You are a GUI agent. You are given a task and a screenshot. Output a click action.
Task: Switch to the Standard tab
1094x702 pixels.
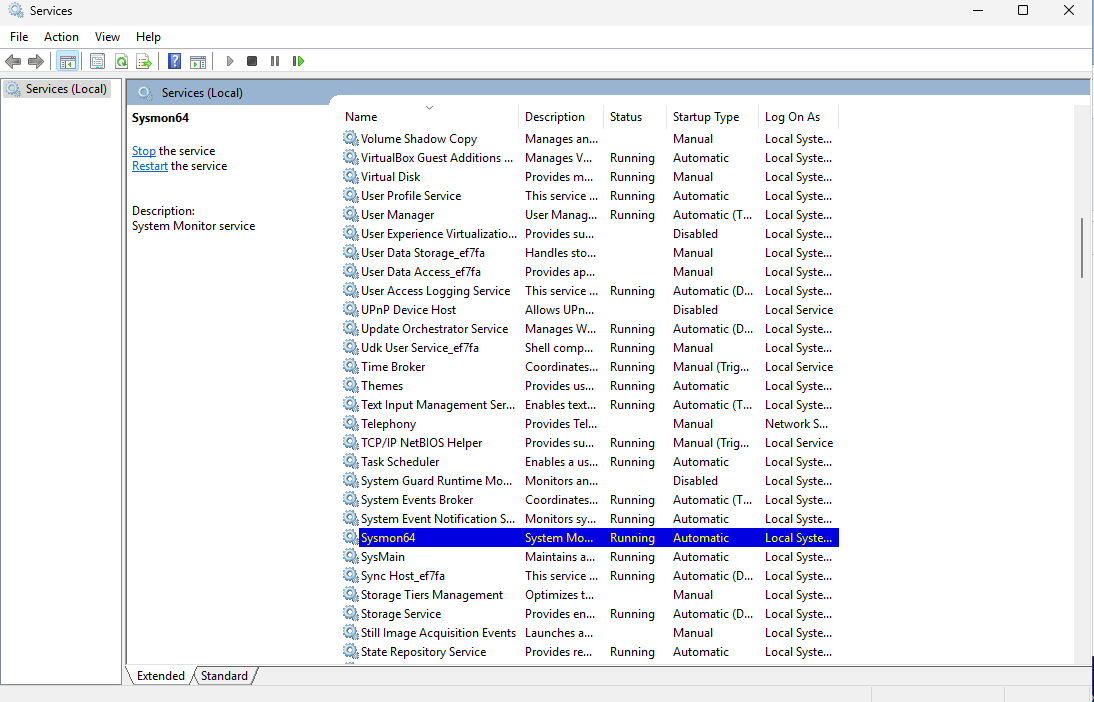224,676
